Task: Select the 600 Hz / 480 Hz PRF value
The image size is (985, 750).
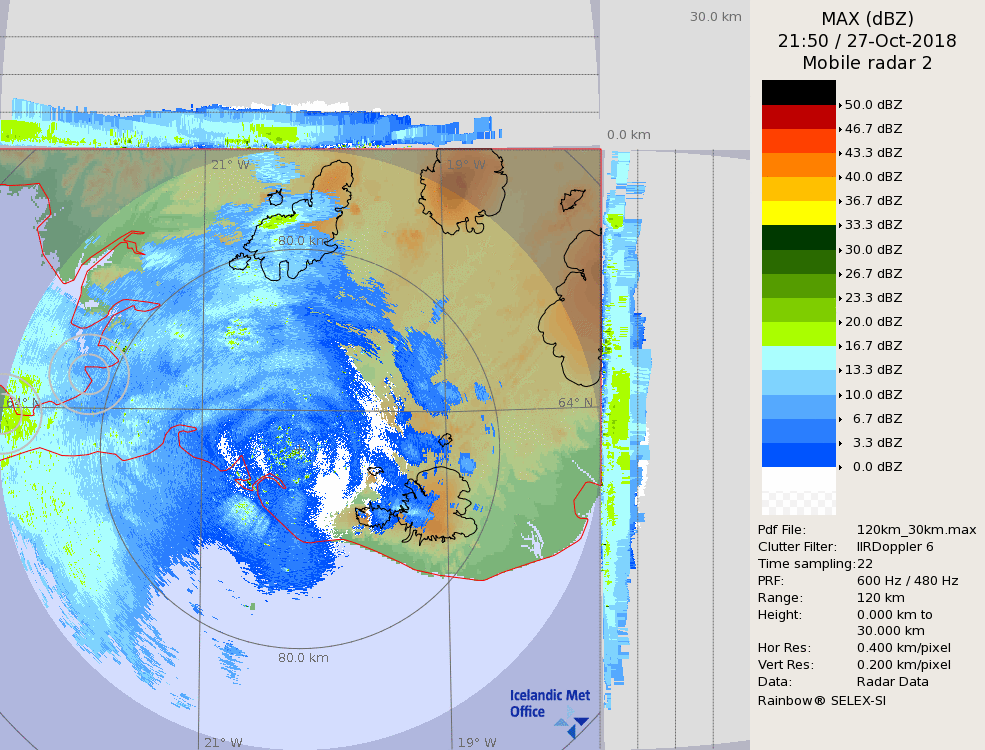Action: tap(907, 581)
